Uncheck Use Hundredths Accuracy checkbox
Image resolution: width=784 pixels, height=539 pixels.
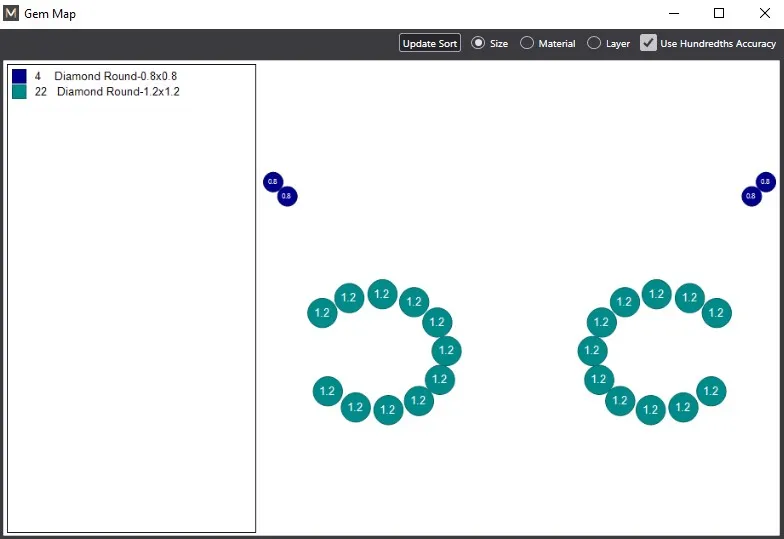[648, 43]
